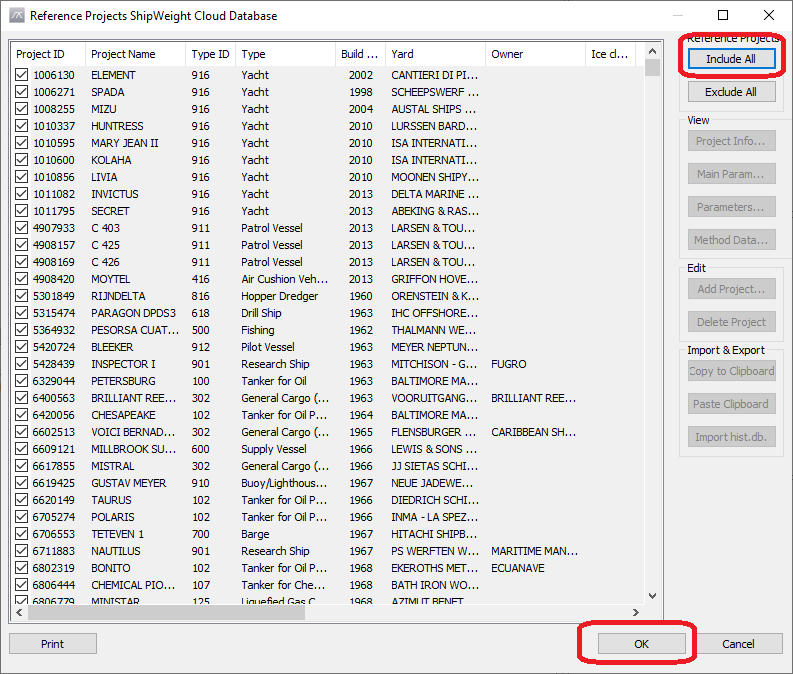
Task: Uncheck the RIJNDELTA dredger checkbox
Action: coord(21,296)
